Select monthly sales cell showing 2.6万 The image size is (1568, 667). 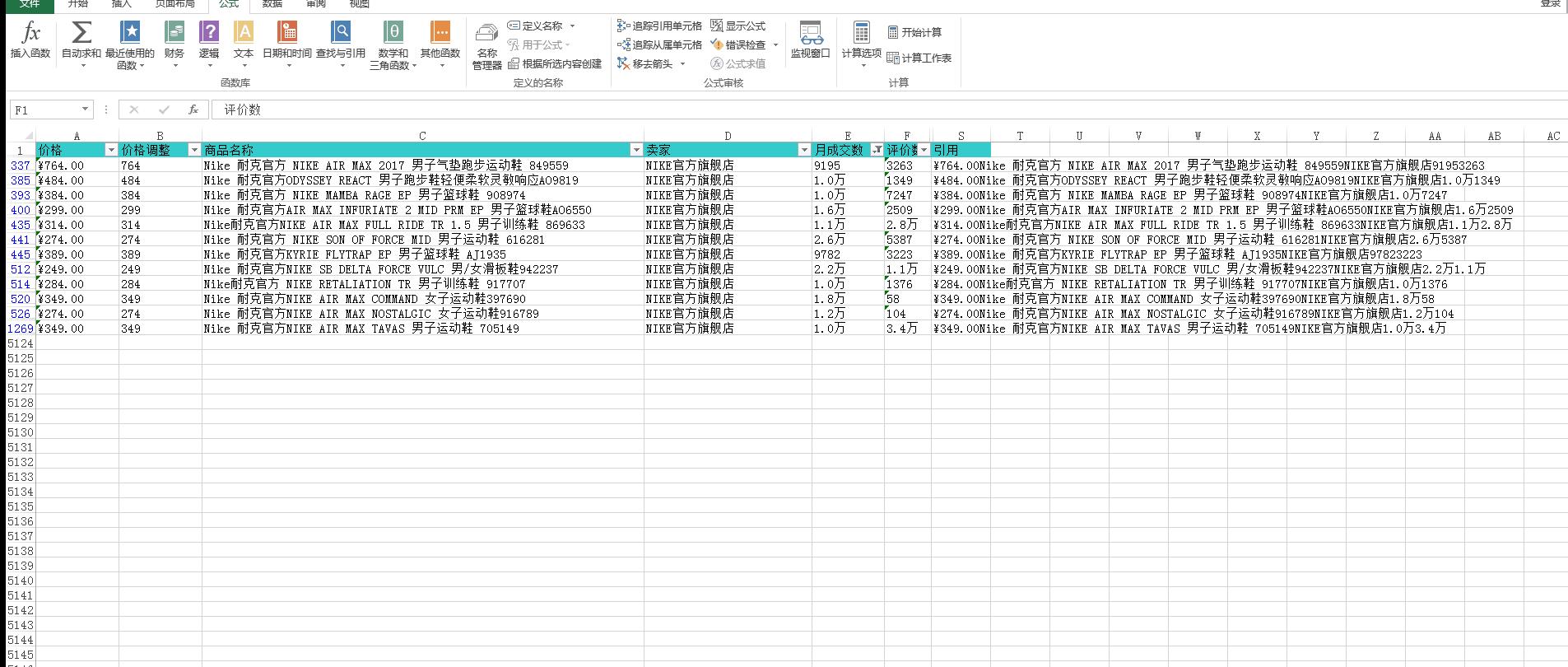click(x=848, y=240)
